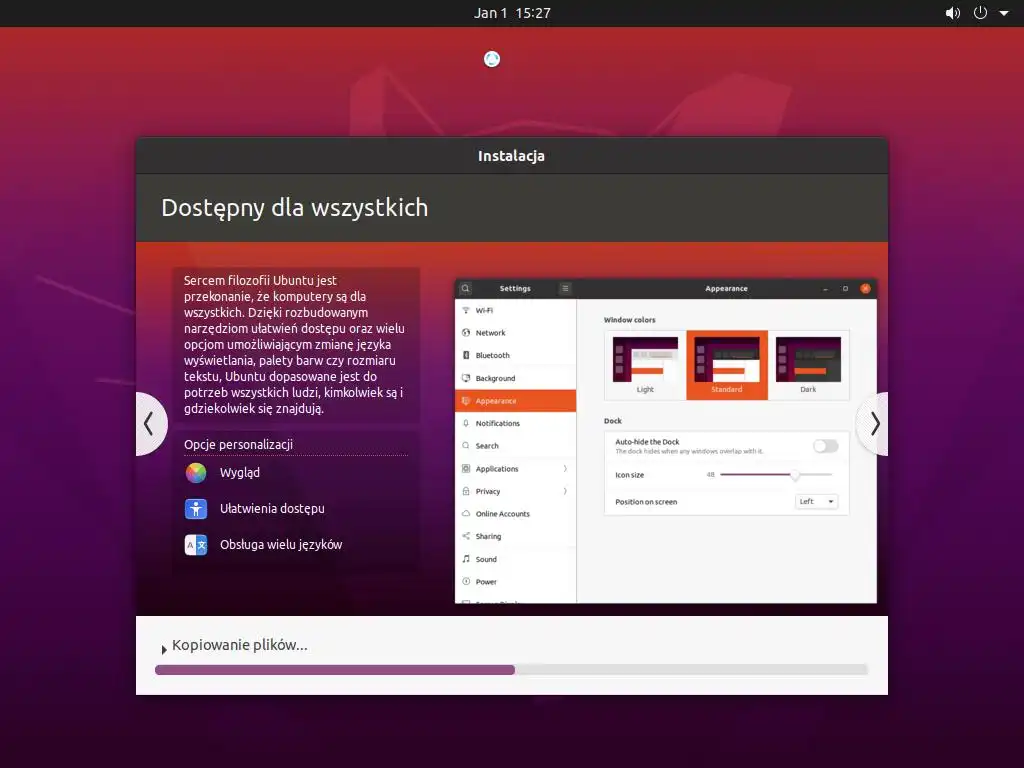Select Network in Settings sidebar

515,333
